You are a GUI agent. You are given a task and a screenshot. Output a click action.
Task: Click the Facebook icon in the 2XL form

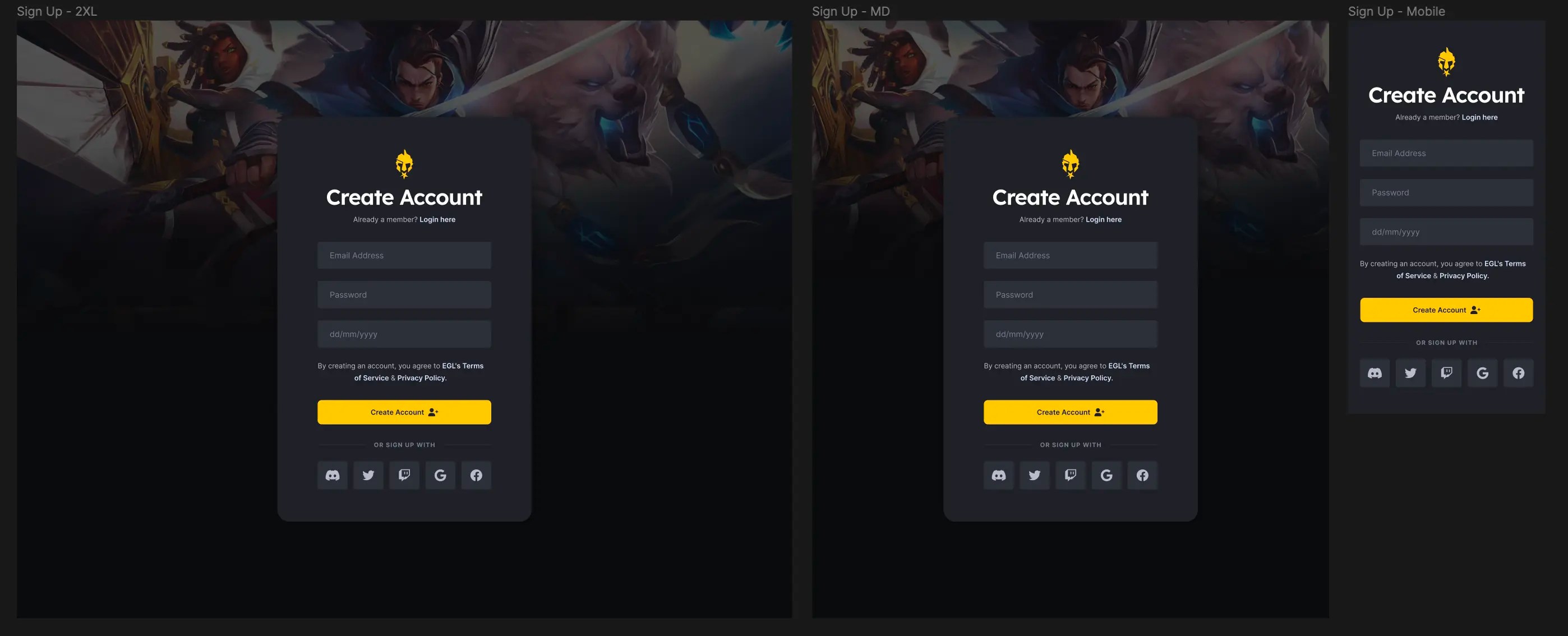[476, 474]
